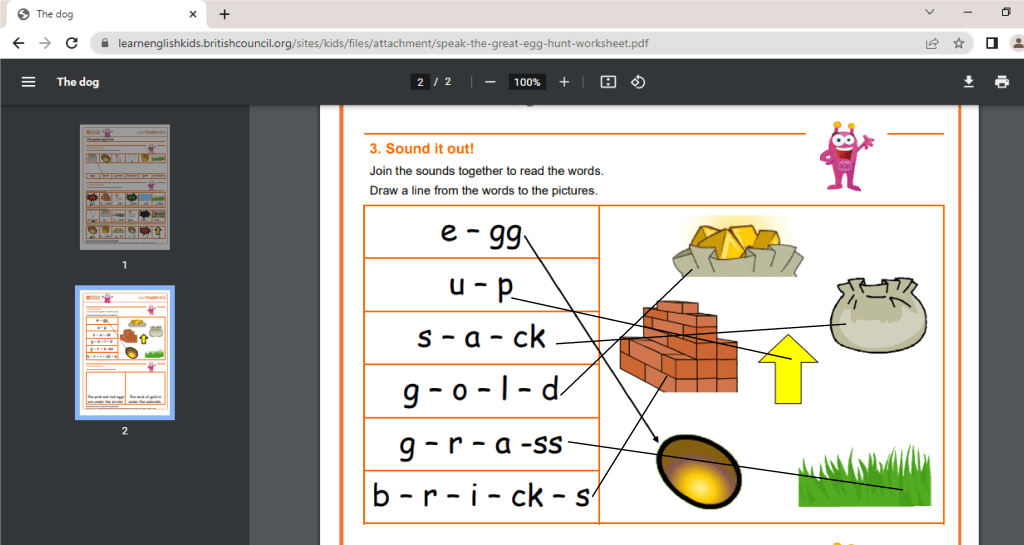1024x545 pixels.
Task: Rotate the document counterclockwise
Action: pos(638,82)
